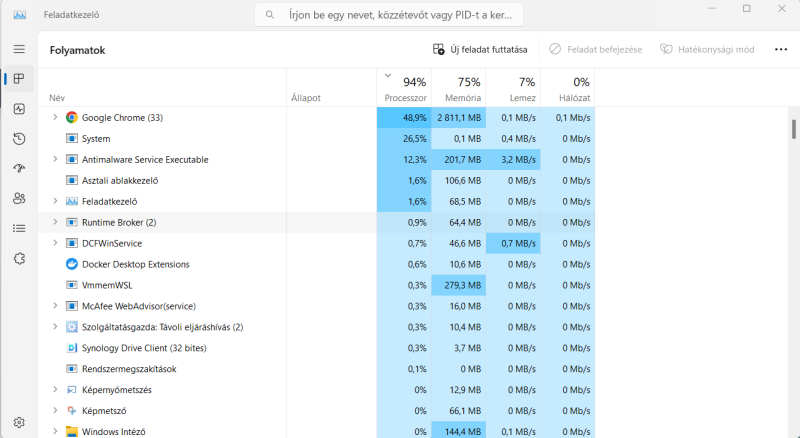Expand the McAfee WebAdvisor service row
The image size is (800, 438).
click(55, 306)
